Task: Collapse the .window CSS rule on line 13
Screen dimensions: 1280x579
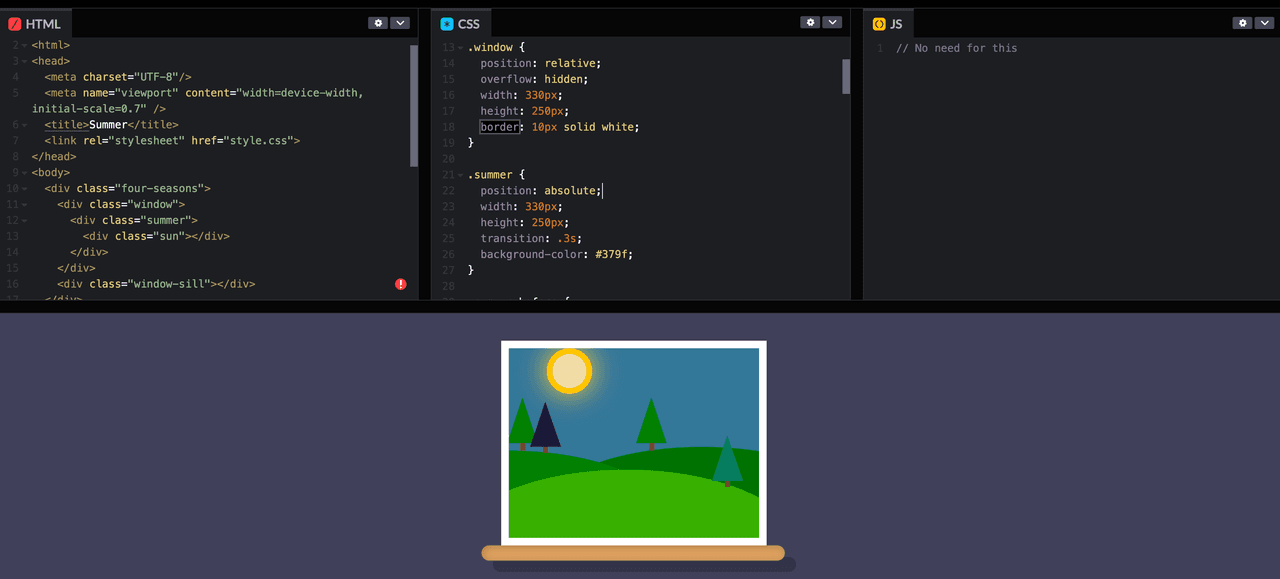Action: click(x=460, y=48)
